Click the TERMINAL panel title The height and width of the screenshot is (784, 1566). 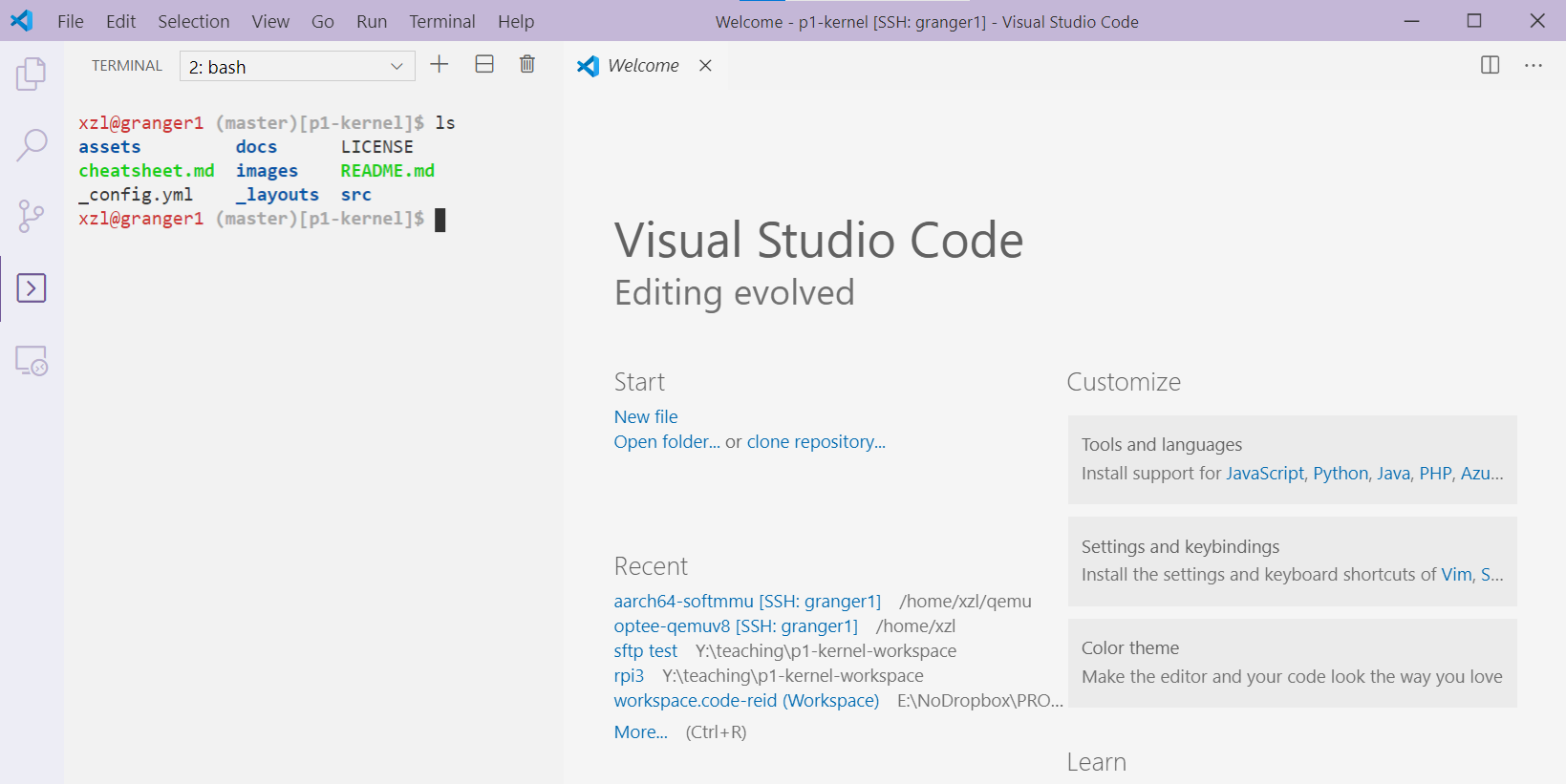(127, 65)
